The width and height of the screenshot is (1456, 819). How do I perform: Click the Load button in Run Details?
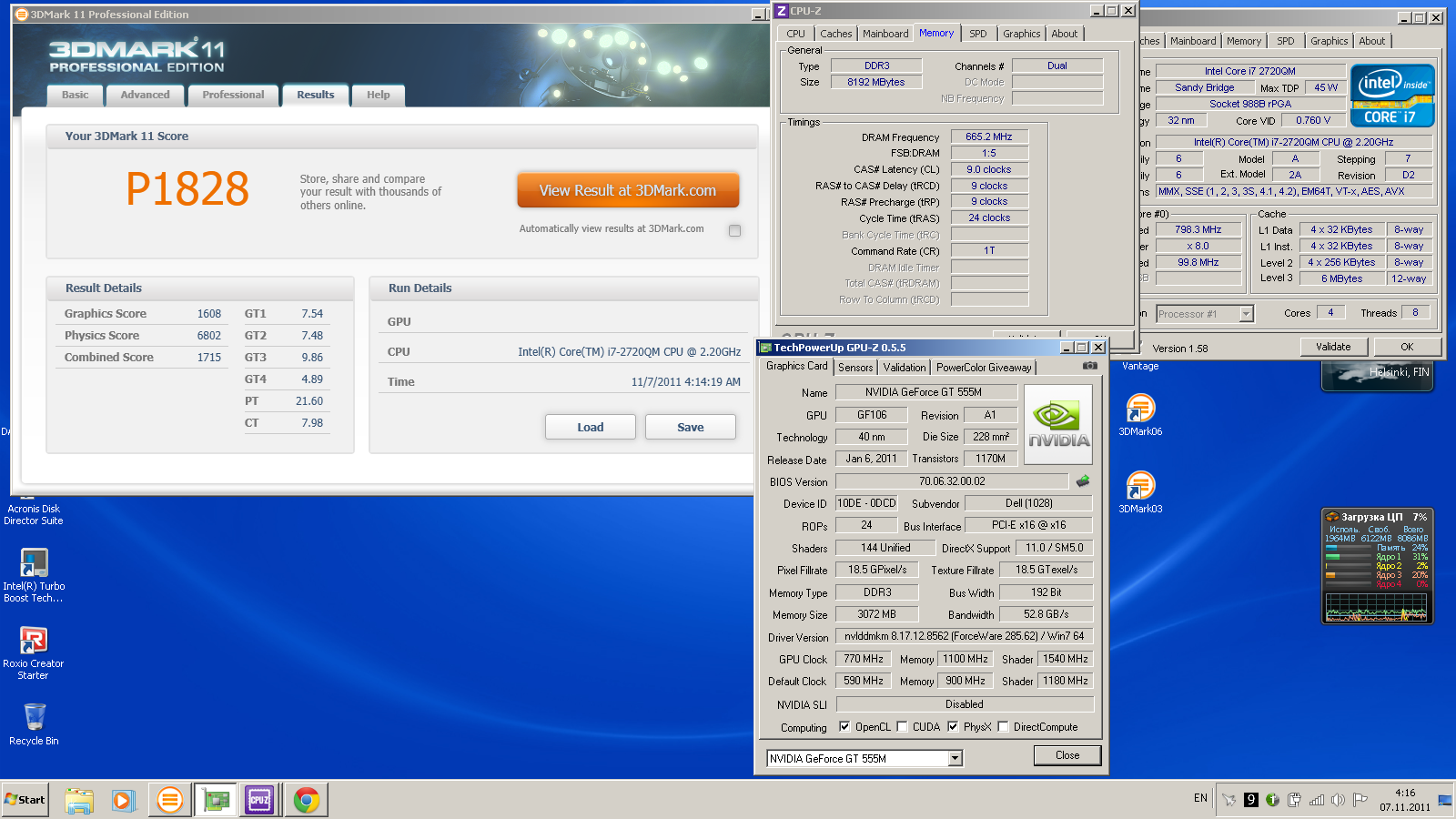tap(591, 427)
